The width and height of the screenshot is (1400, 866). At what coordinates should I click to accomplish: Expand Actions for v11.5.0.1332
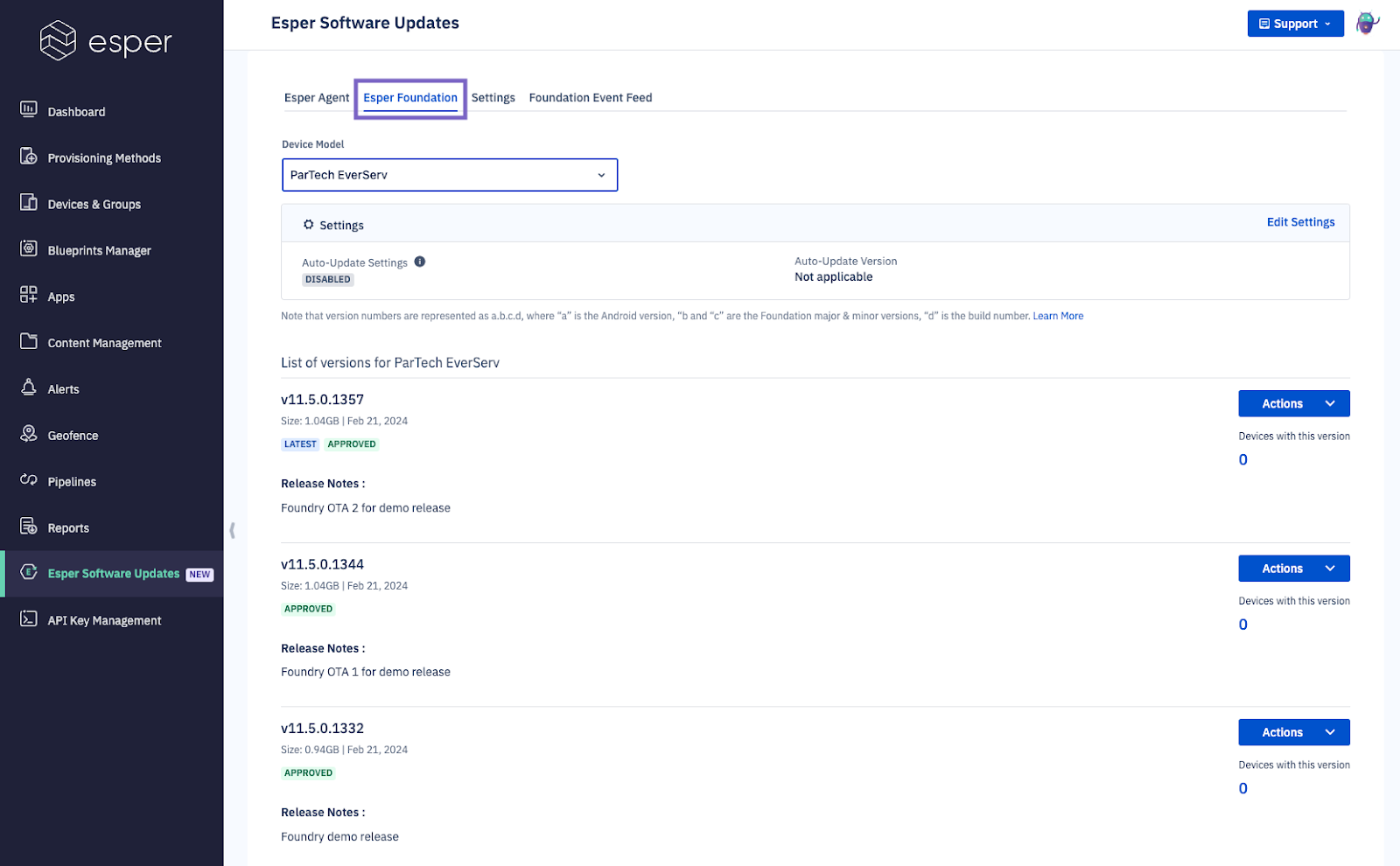tap(1293, 732)
